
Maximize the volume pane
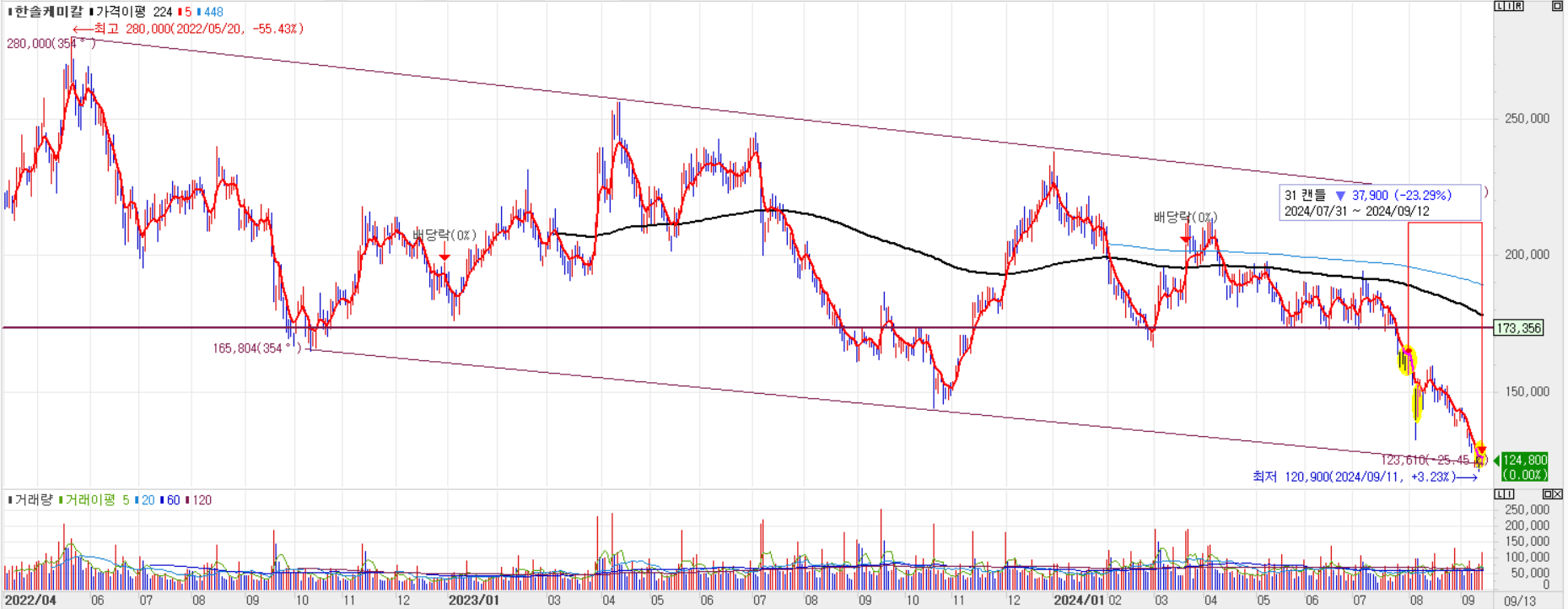pos(1548,494)
